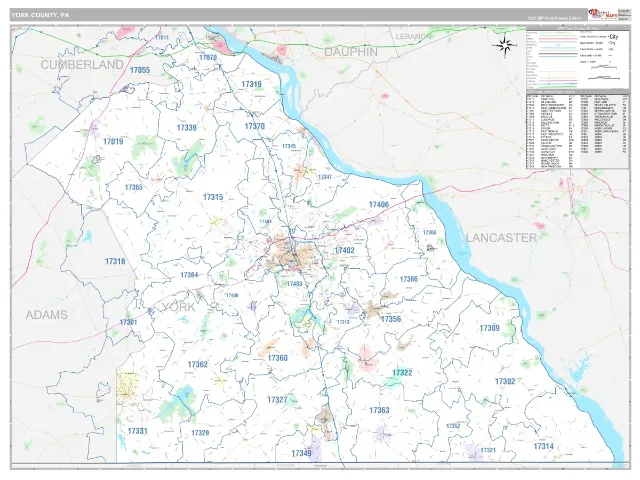The width and height of the screenshot is (640, 480).
Task: Click ZIP code 17339 label
Action: (187, 128)
